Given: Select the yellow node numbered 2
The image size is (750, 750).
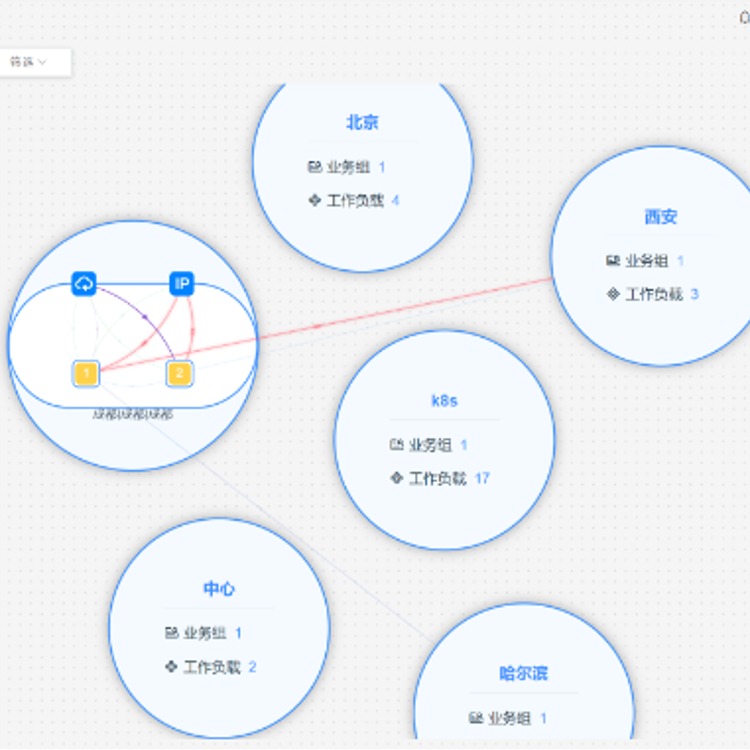Looking at the screenshot, I should click(180, 373).
